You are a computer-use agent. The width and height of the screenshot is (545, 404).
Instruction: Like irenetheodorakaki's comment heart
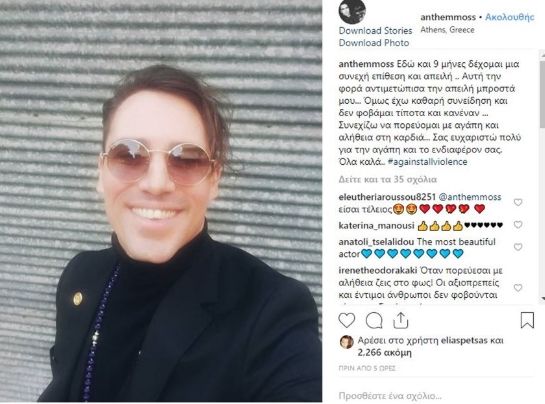tap(518, 288)
